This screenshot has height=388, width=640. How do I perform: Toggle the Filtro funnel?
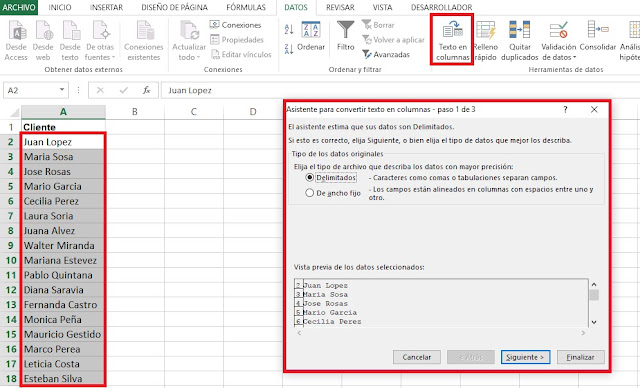pos(346,37)
